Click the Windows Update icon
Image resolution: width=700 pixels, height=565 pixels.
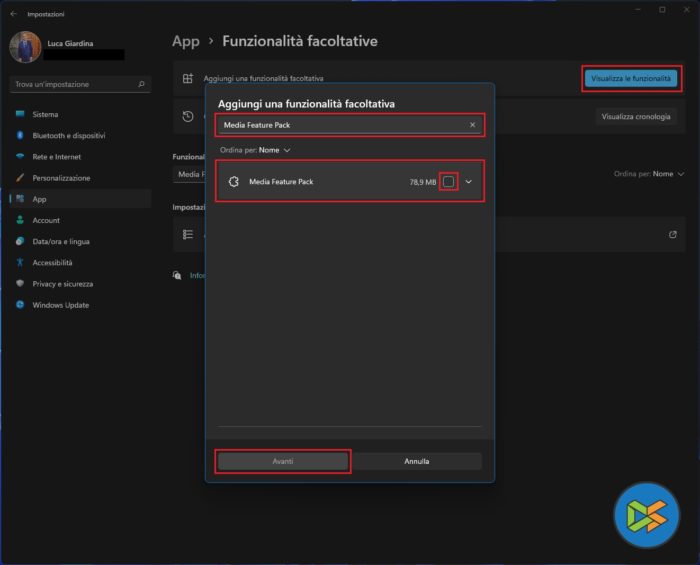pyautogui.click(x=20, y=305)
